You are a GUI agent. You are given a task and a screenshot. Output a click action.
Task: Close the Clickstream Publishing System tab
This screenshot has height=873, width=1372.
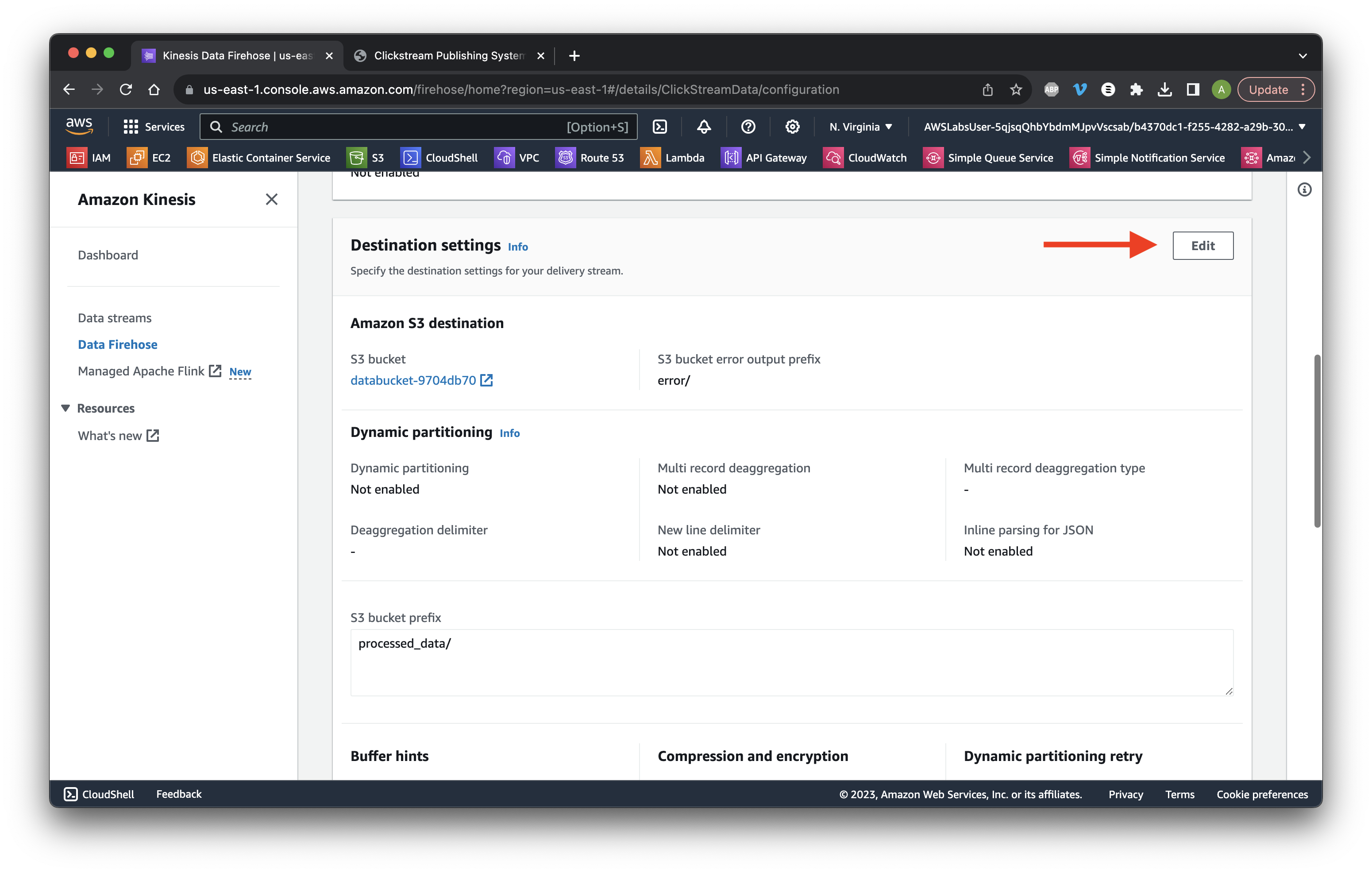pos(541,55)
